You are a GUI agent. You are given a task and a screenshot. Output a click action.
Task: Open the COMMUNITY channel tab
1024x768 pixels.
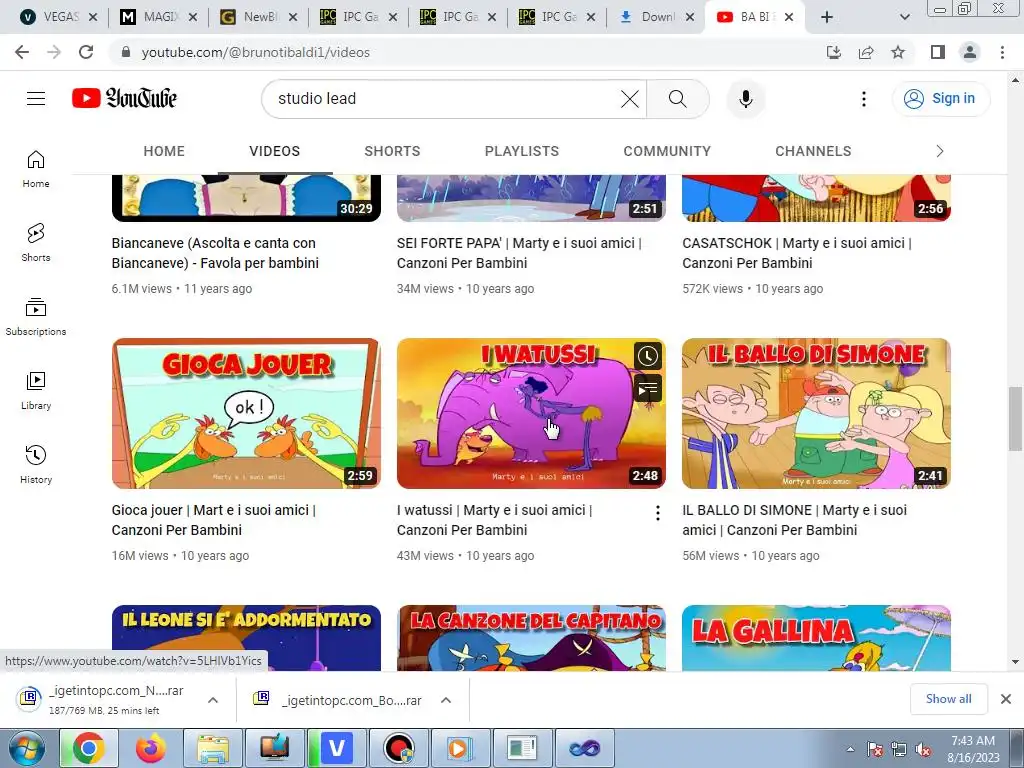pyautogui.click(x=667, y=152)
